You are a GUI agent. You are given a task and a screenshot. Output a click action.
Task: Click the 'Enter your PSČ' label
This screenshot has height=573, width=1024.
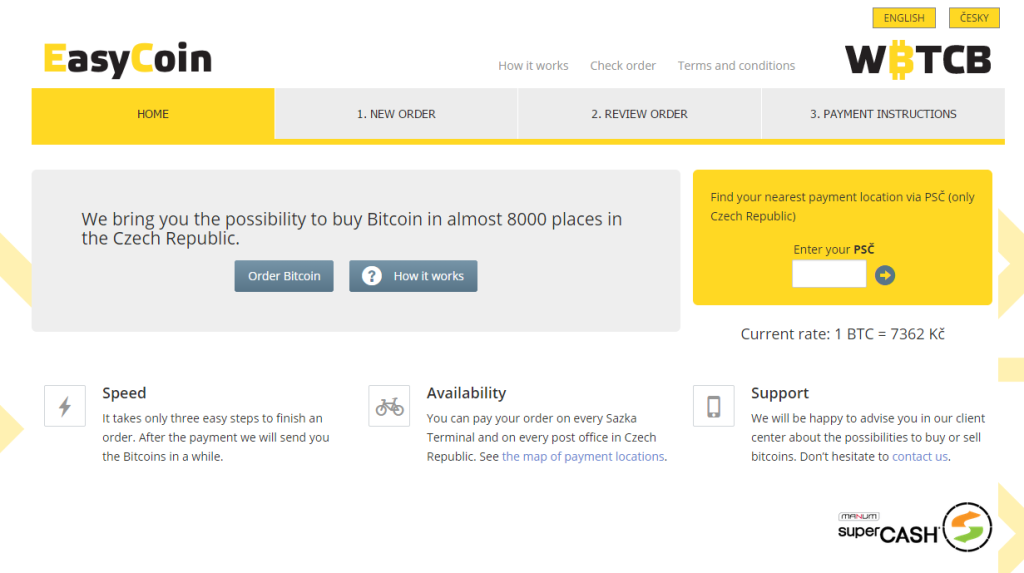coord(833,250)
